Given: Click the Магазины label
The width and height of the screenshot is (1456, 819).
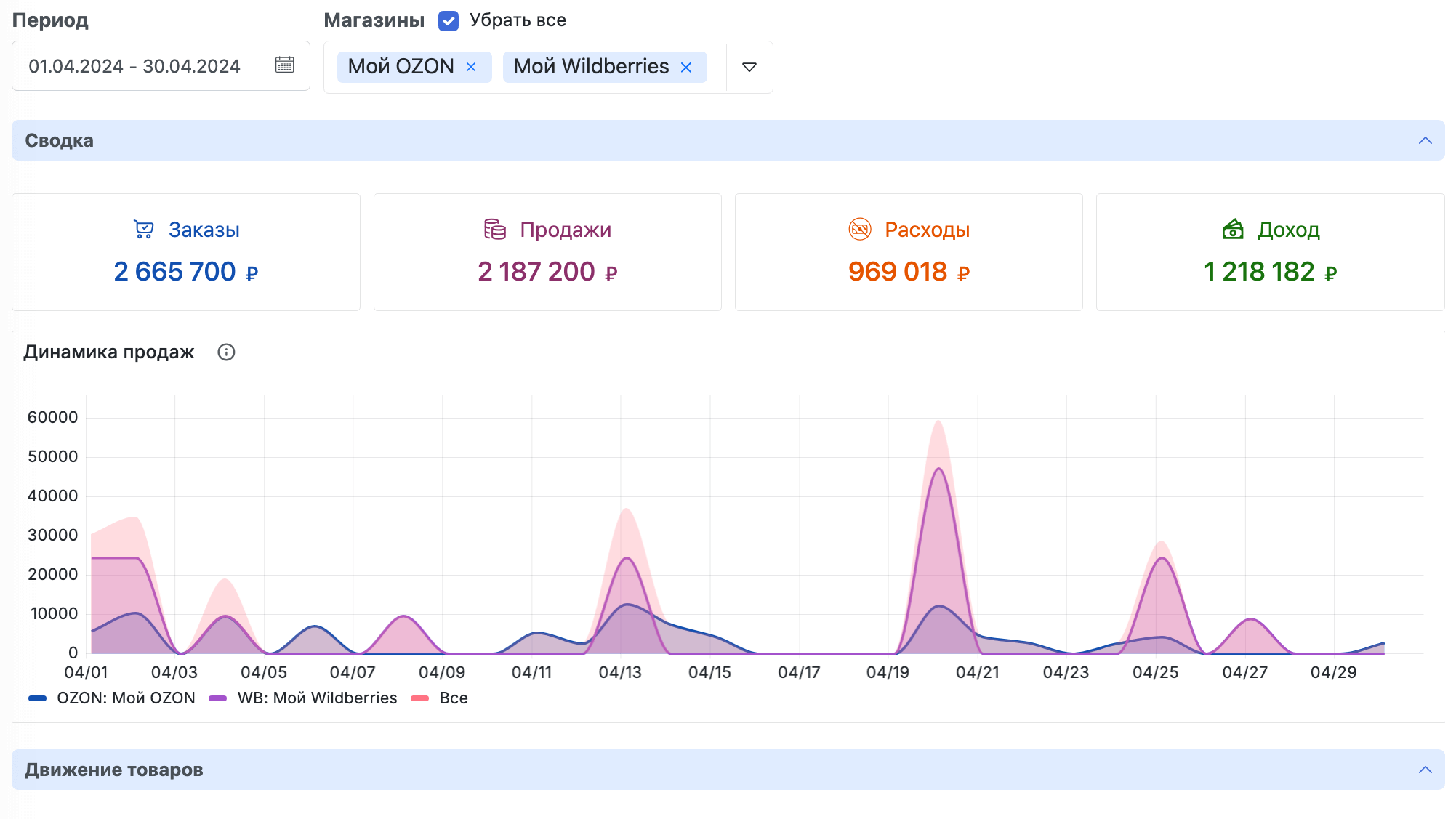Looking at the screenshot, I should (x=374, y=20).
